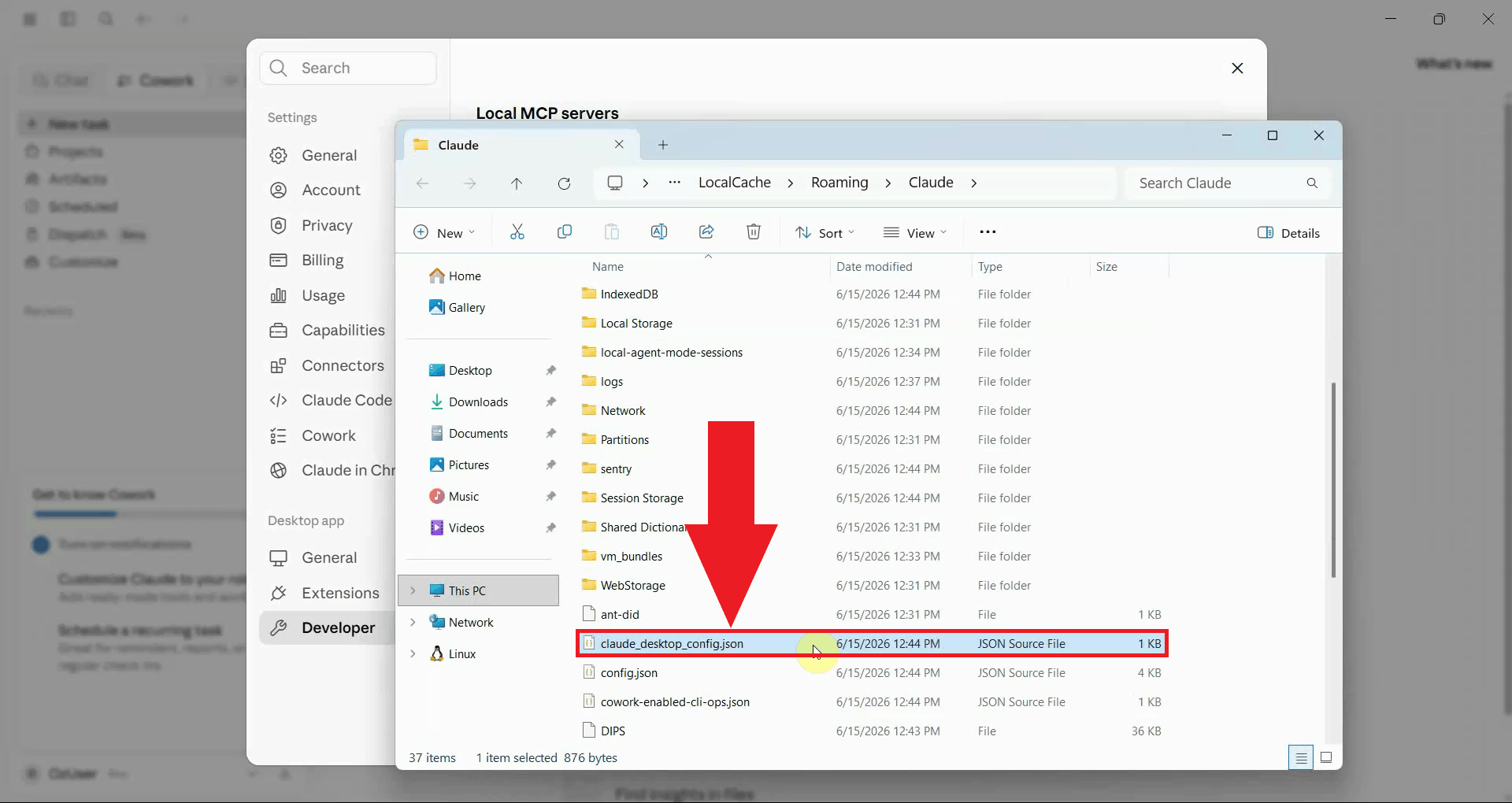Expand the Network tree node
Viewport: 1512px width, 803px height.
413,622
